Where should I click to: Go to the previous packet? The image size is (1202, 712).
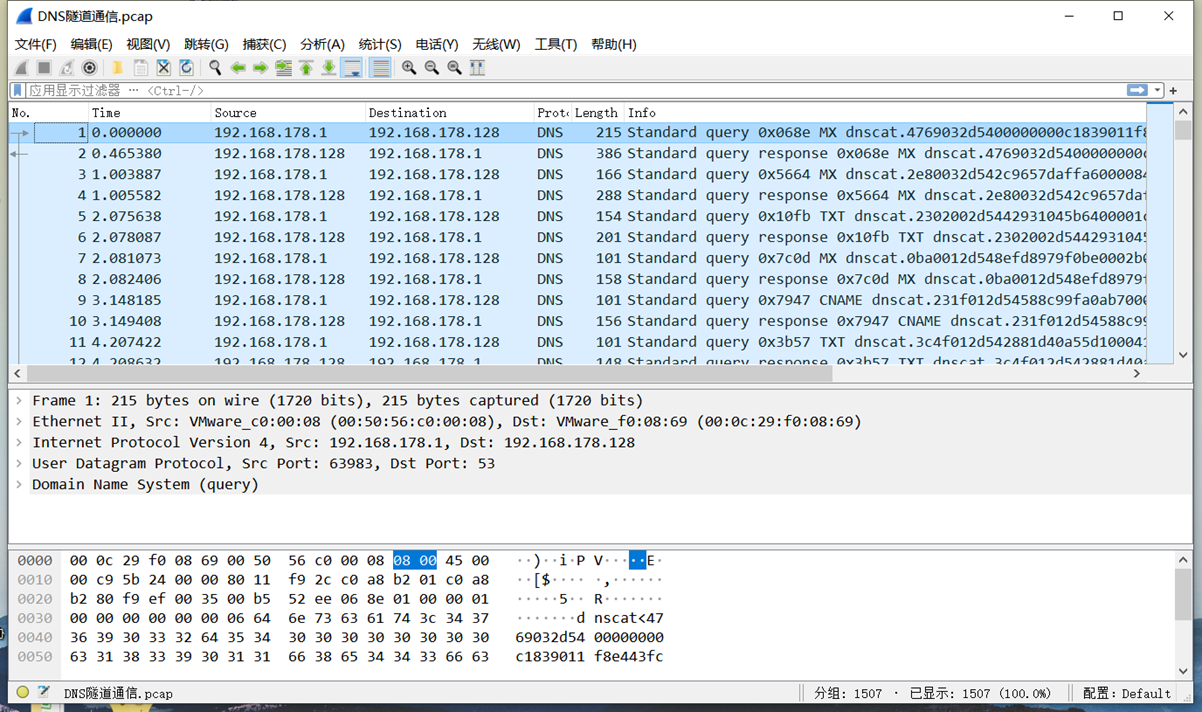pos(238,67)
